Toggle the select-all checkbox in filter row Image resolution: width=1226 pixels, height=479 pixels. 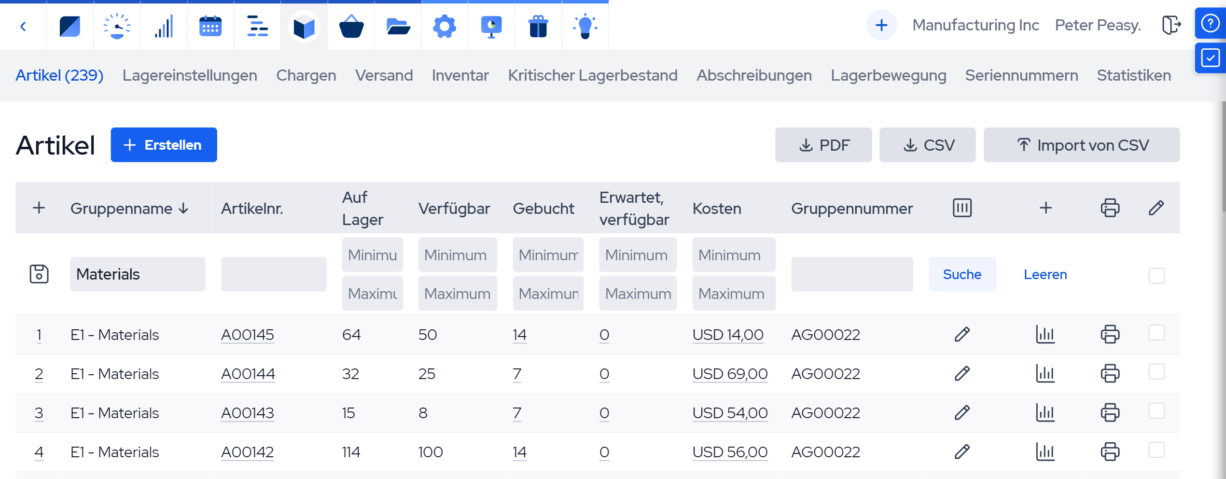[1157, 275]
